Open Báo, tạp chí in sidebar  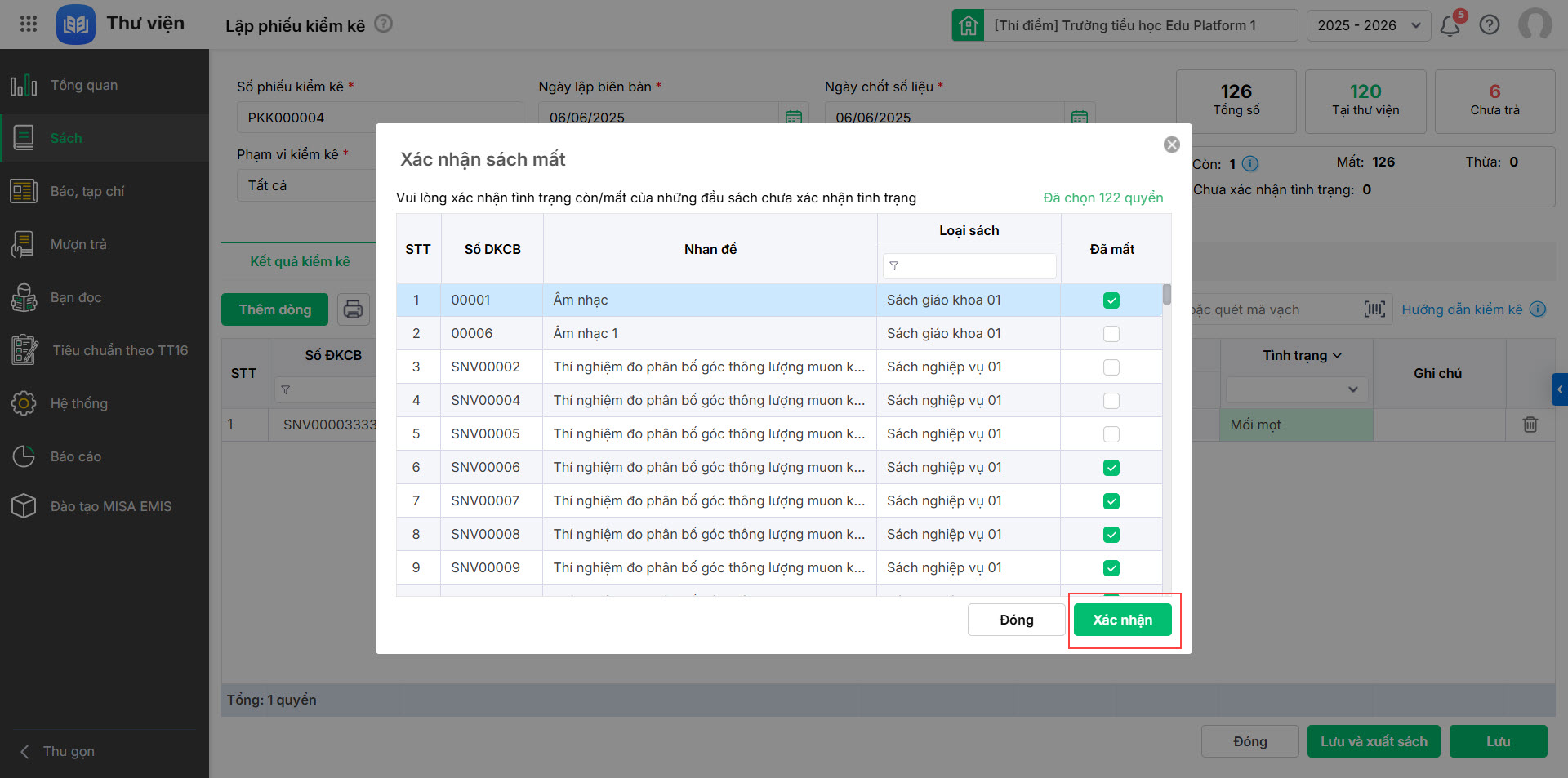coord(105,191)
